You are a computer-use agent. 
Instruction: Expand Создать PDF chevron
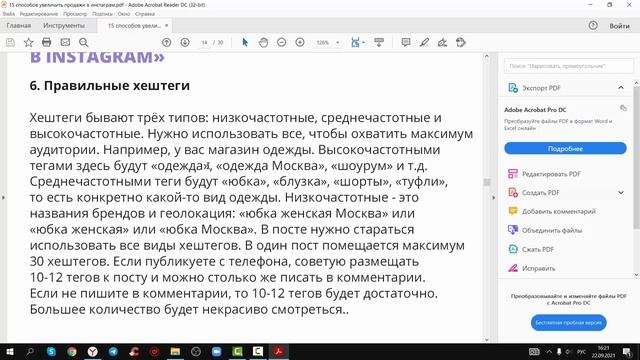click(x=621, y=193)
